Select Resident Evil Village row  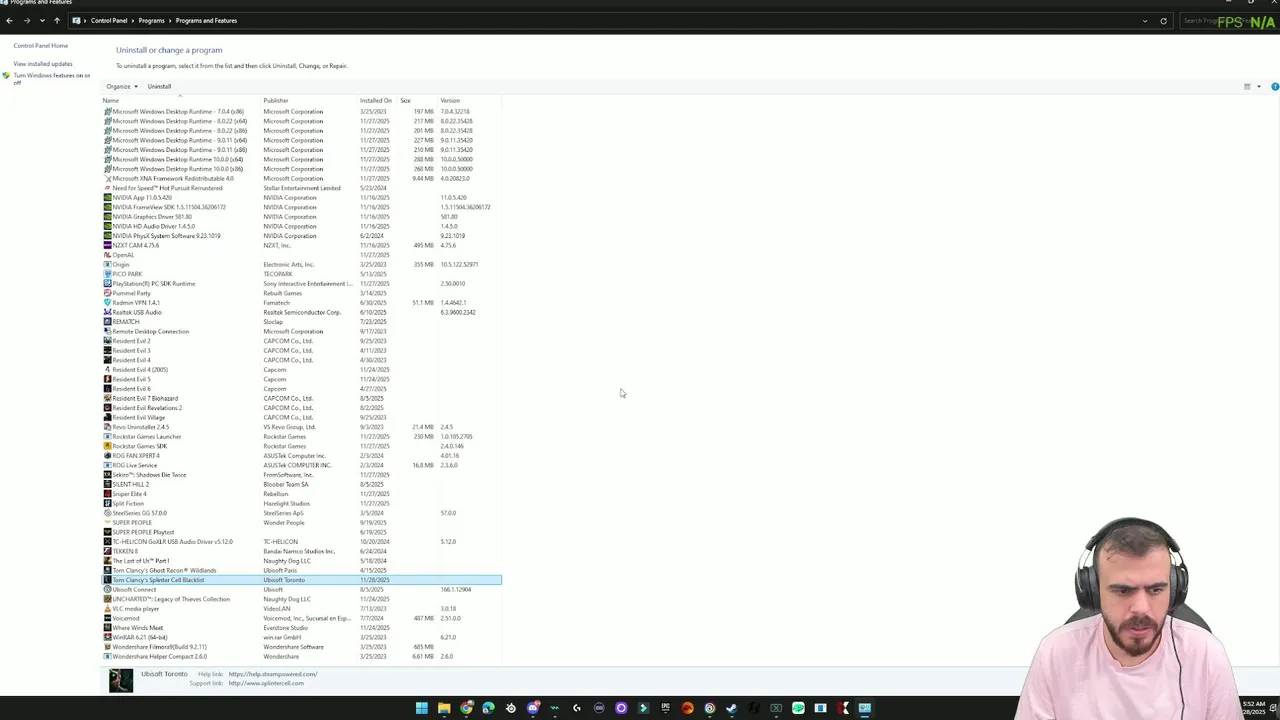coord(301,418)
